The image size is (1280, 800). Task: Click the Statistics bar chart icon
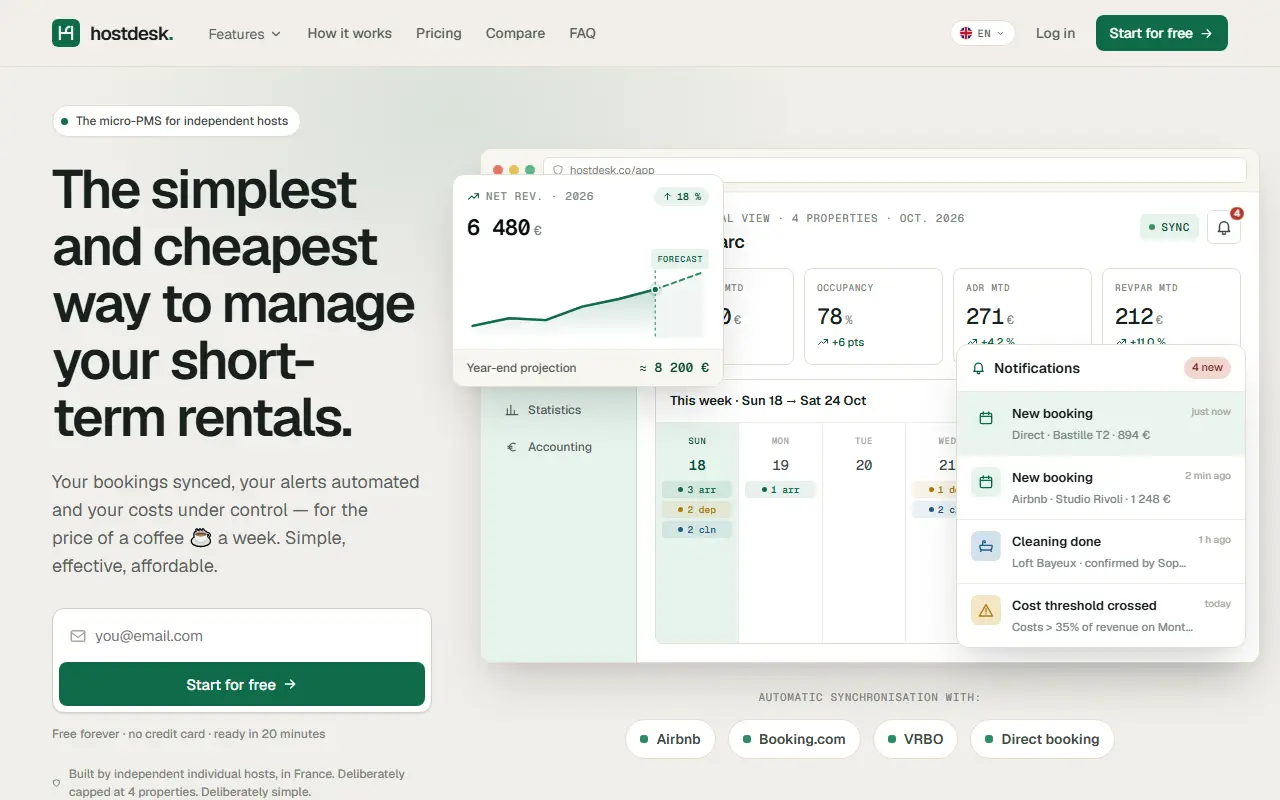pos(512,410)
